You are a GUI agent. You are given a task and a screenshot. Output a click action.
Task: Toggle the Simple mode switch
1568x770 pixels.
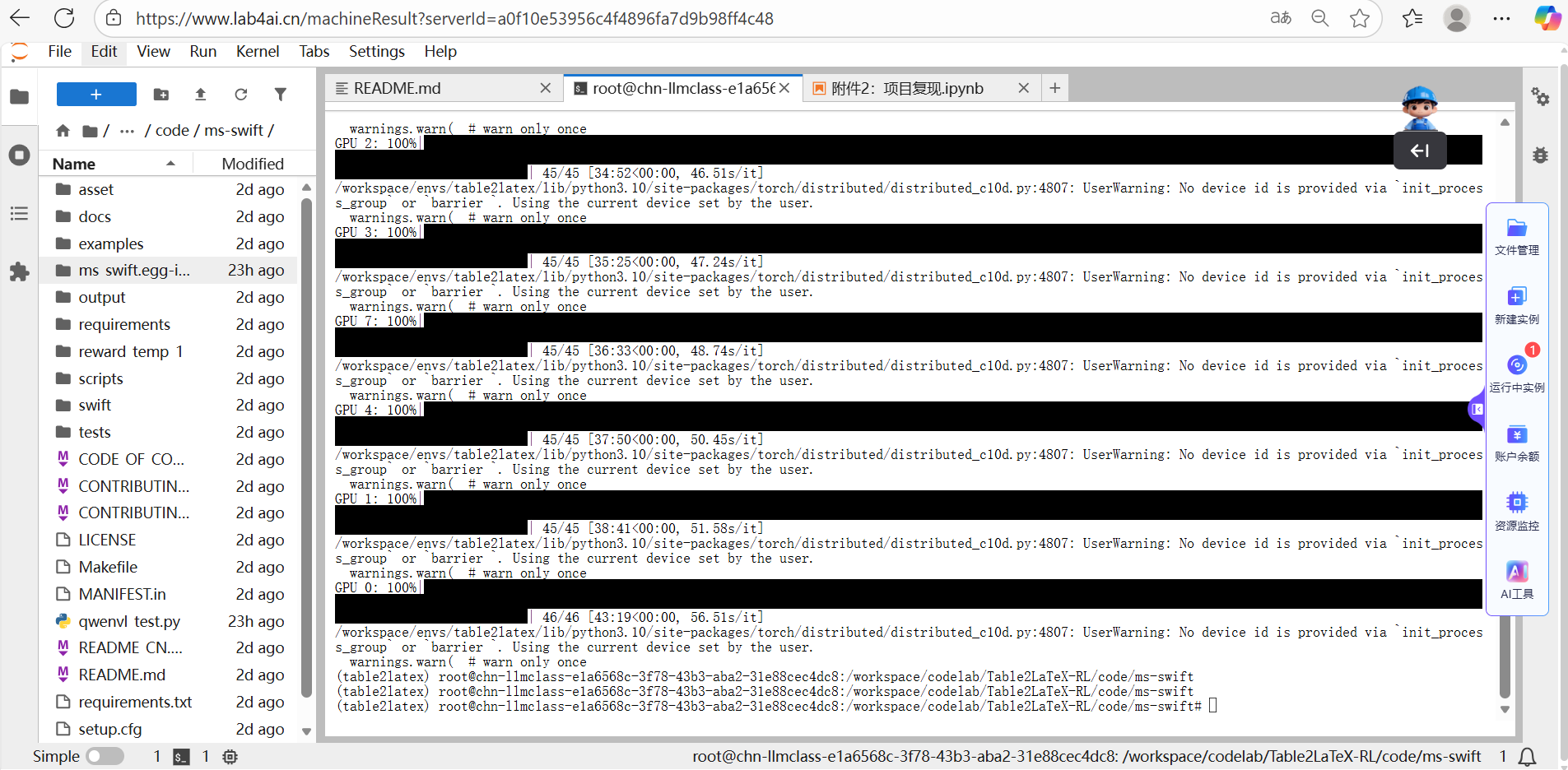(105, 756)
